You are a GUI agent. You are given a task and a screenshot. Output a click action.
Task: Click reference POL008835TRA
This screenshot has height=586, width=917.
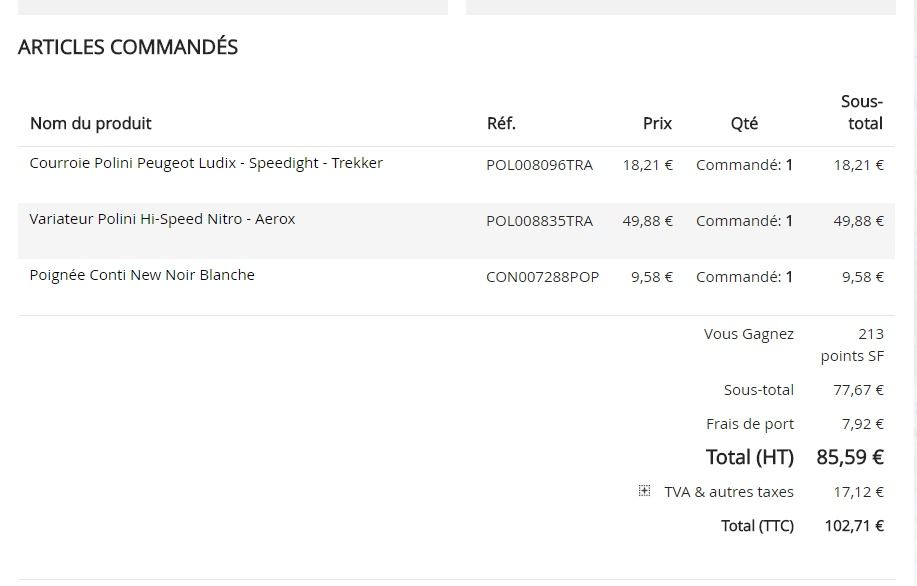point(539,221)
